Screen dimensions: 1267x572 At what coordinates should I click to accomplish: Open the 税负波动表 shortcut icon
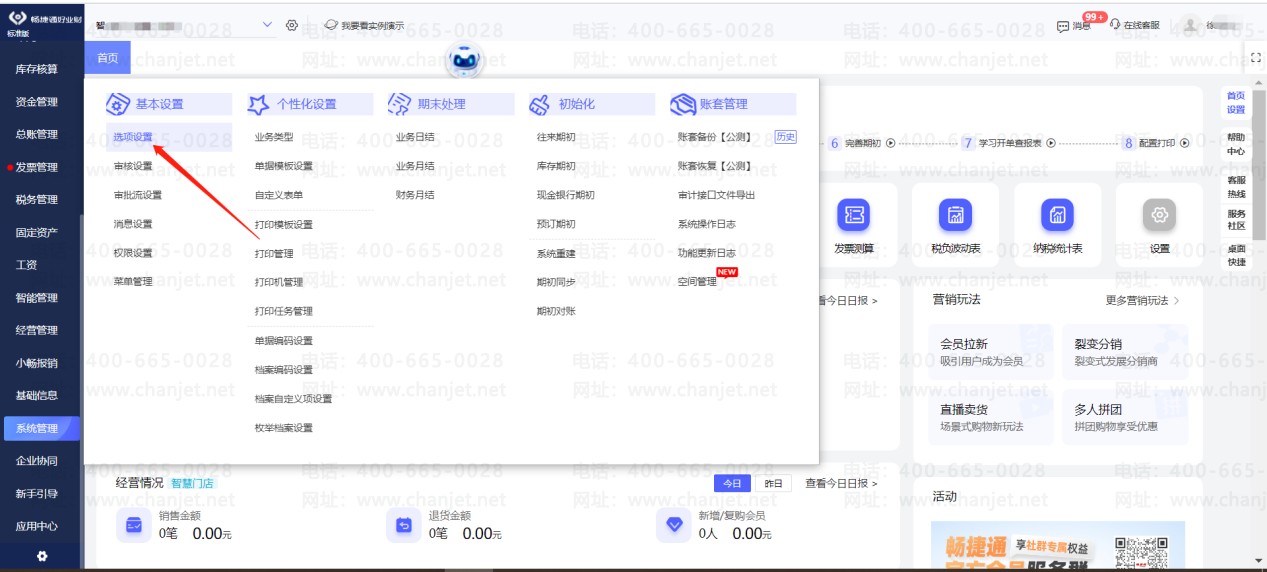pos(955,215)
